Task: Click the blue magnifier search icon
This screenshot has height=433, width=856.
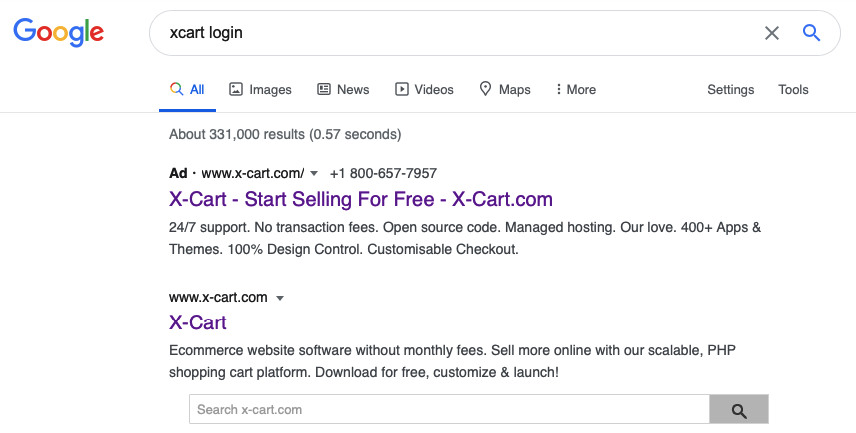Action: click(811, 33)
